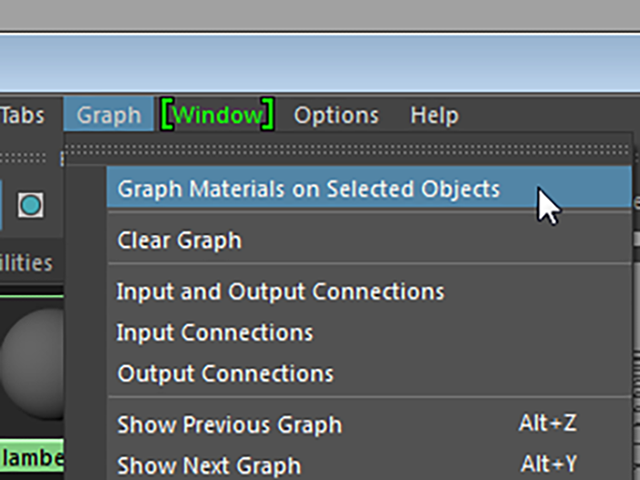Select Input Connections entry
The width and height of the screenshot is (640, 480).
(369, 332)
